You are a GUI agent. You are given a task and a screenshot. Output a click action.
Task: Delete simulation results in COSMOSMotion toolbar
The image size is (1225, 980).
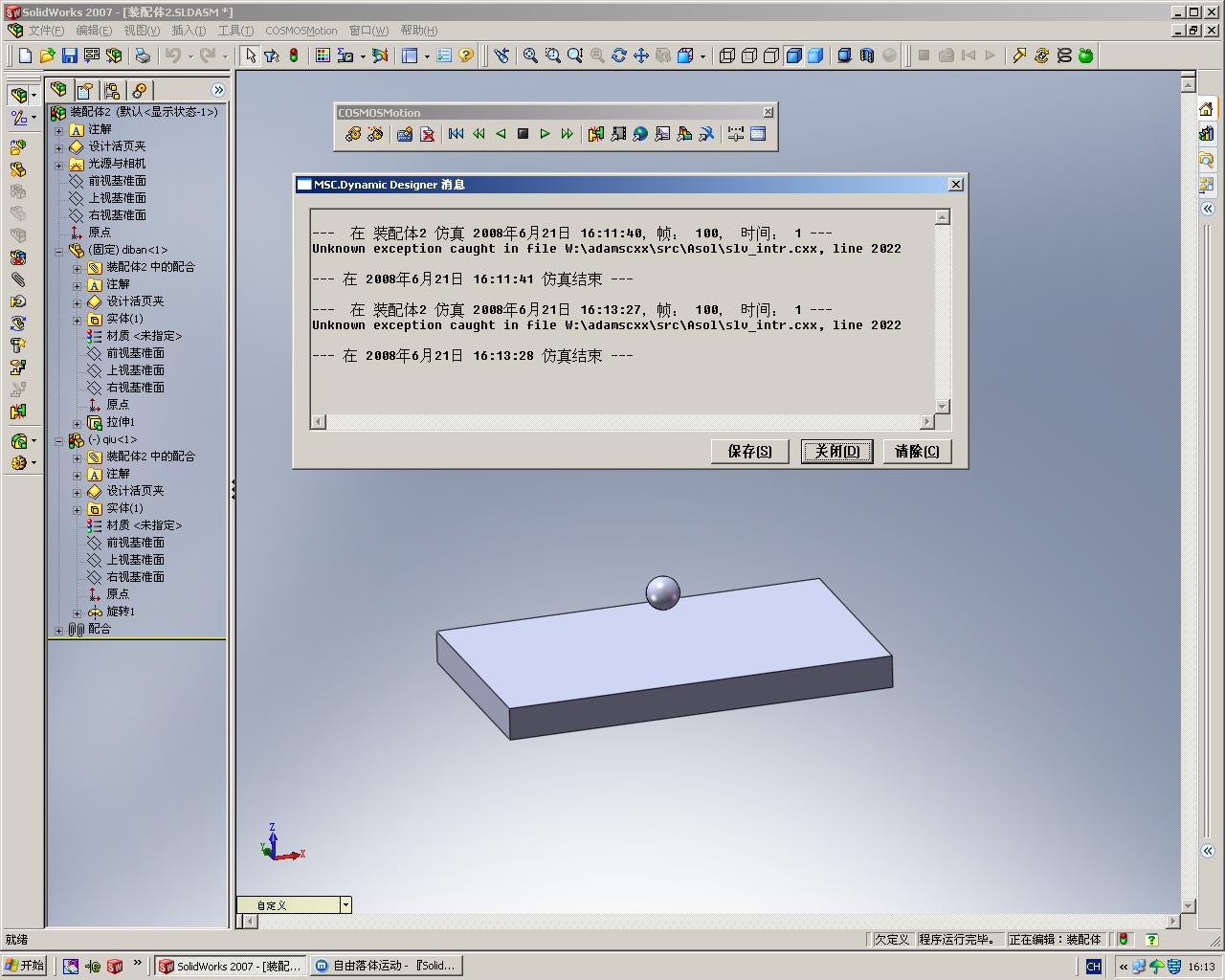click(427, 134)
